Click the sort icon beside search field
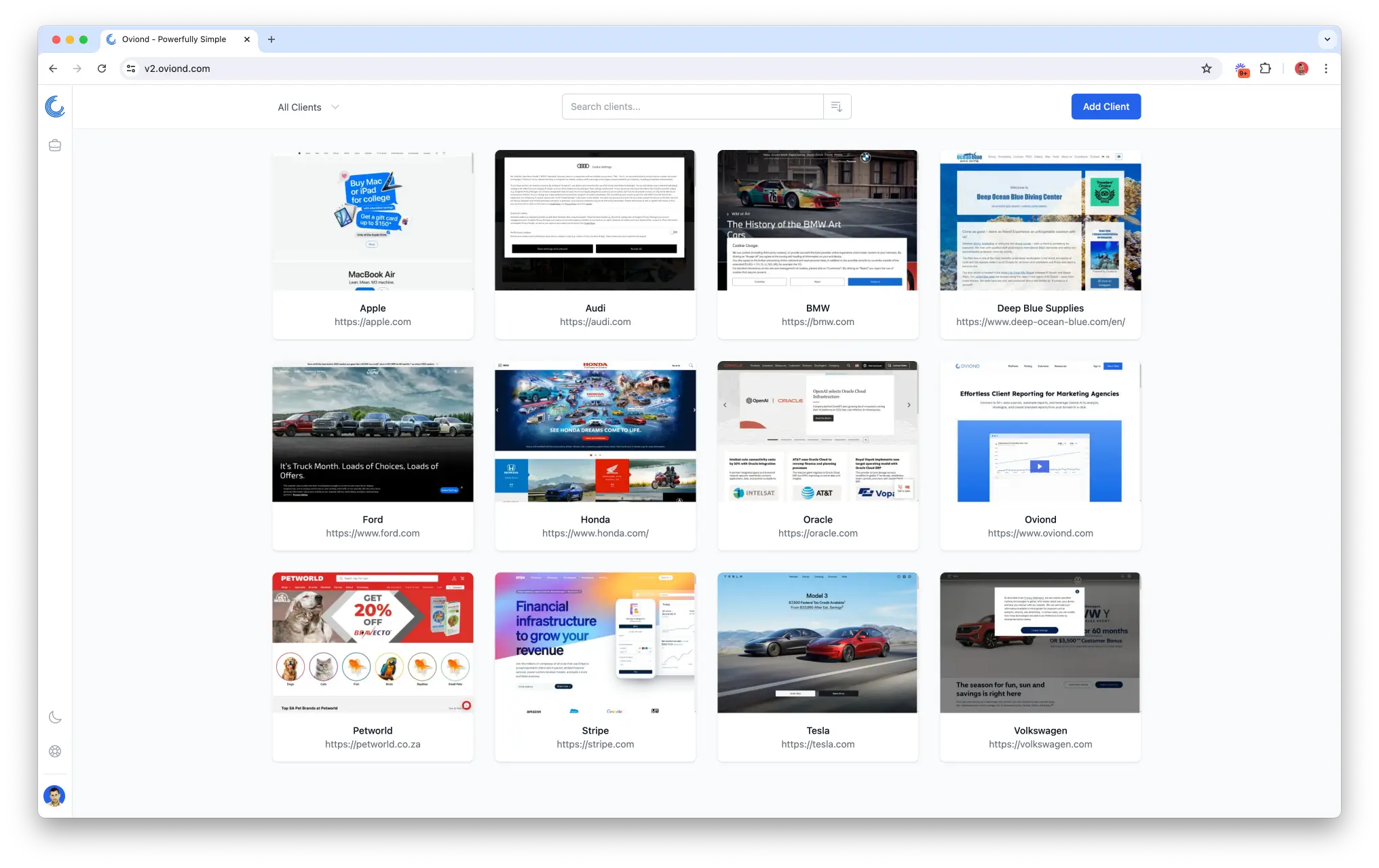 tap(837, 107)
